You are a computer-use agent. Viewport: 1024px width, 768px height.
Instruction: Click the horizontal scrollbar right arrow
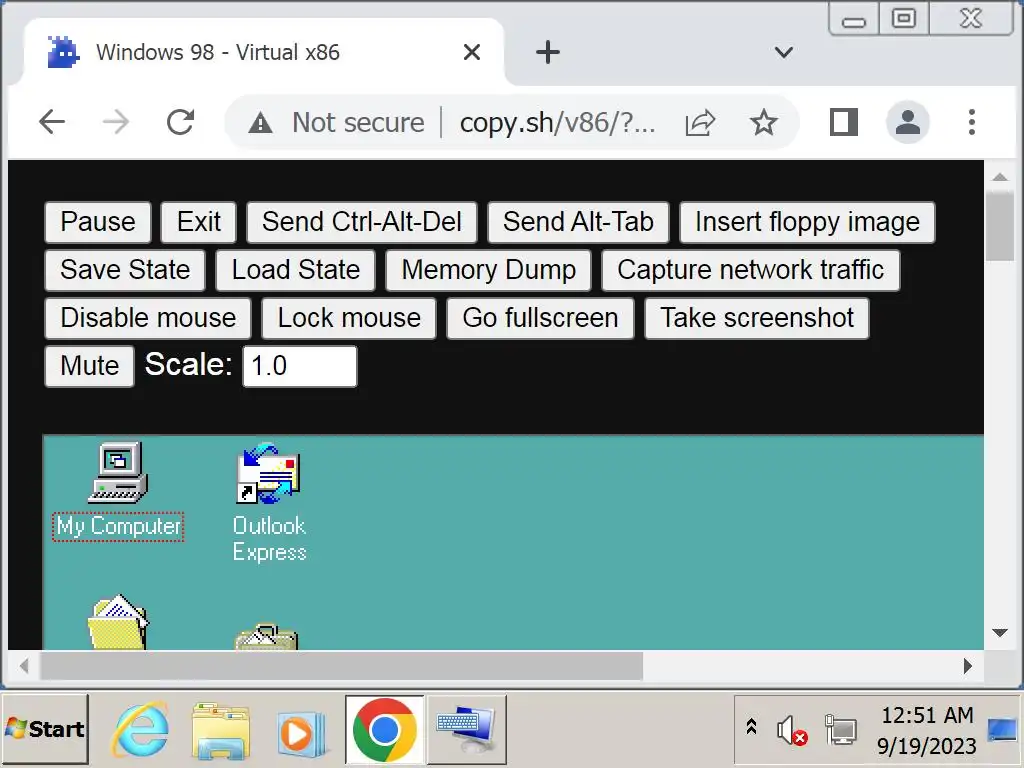click(x=968, y=666)
